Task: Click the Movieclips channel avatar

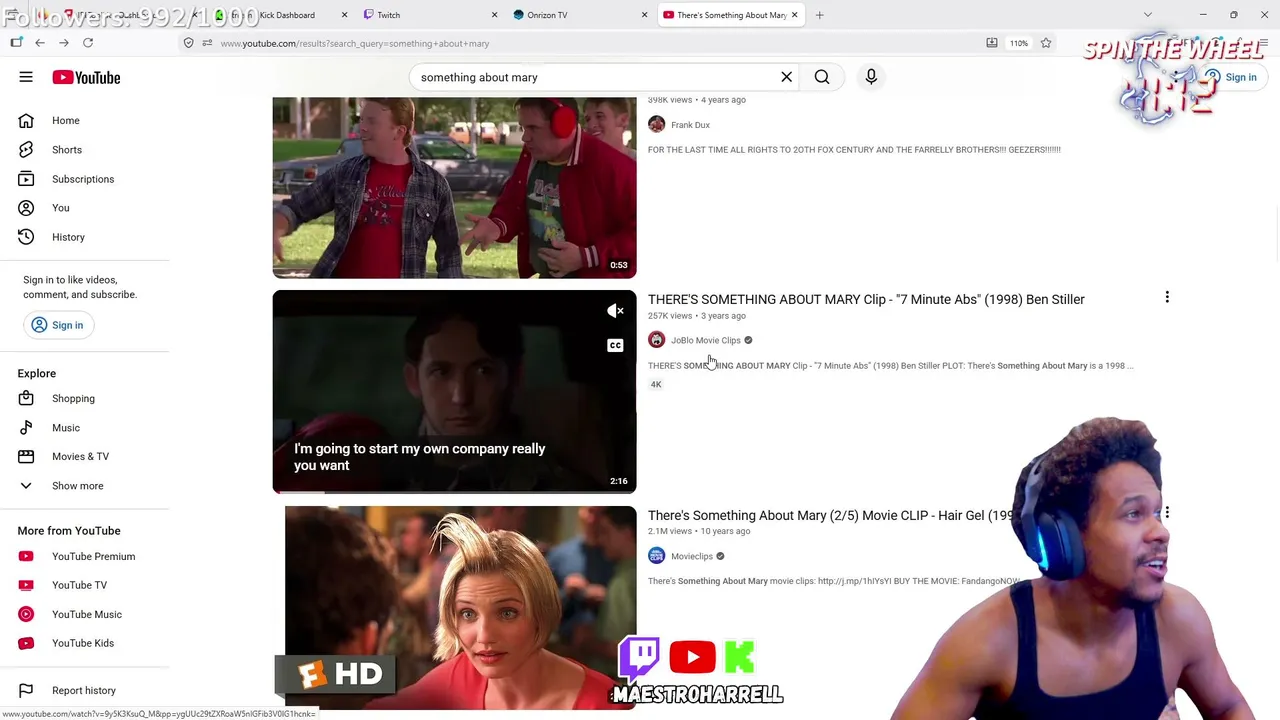Action: coord(656,556)
